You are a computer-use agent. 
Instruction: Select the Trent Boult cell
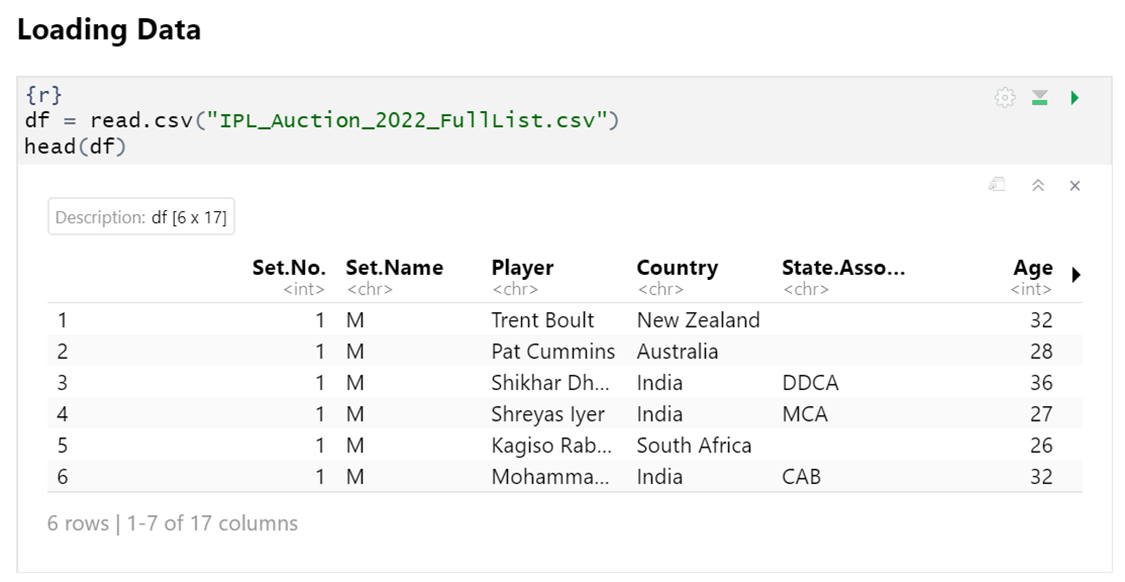pyautogui.click(x=542, y=320)
